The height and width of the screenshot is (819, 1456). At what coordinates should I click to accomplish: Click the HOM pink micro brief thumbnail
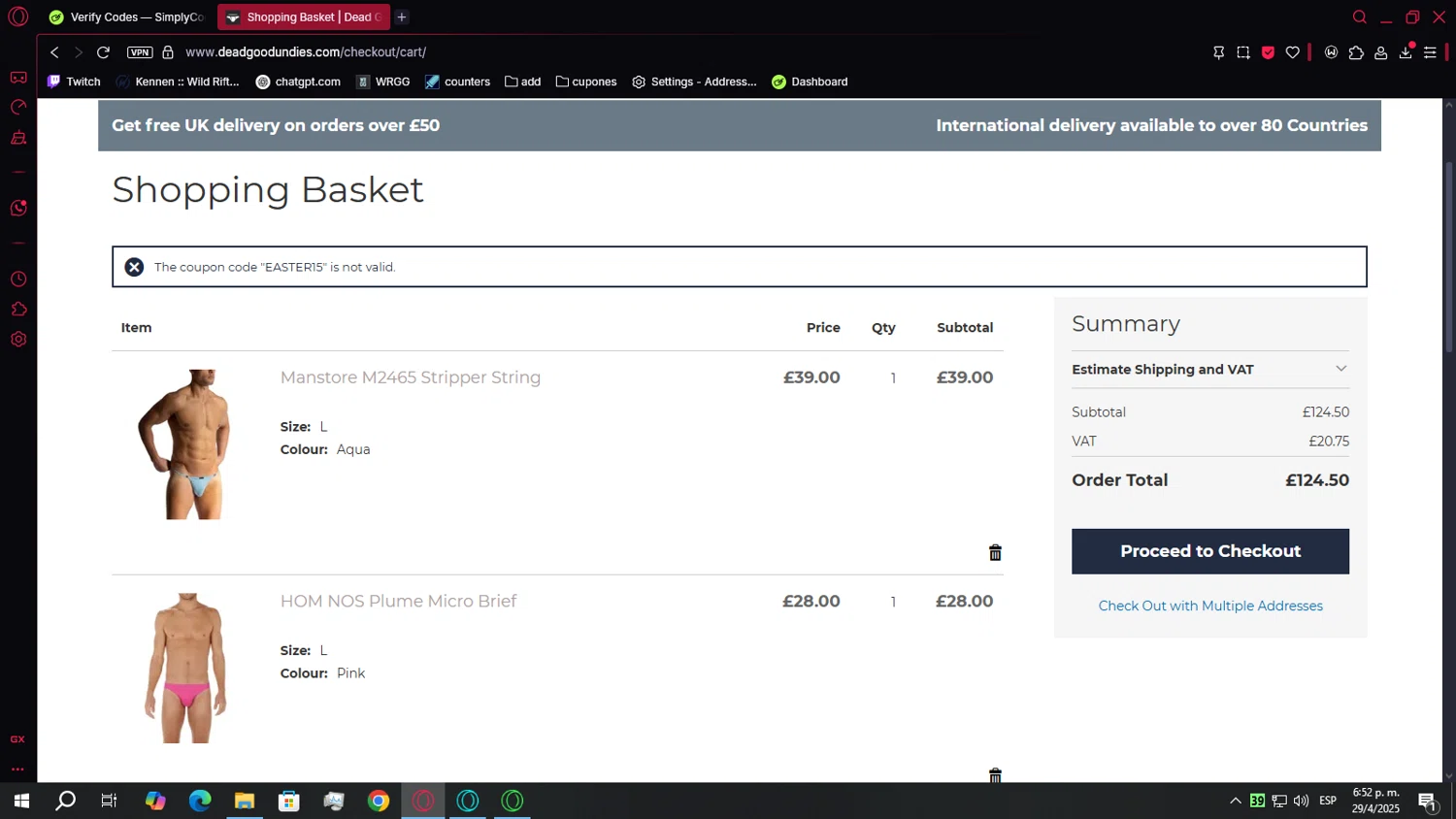[x=186, y=668]
